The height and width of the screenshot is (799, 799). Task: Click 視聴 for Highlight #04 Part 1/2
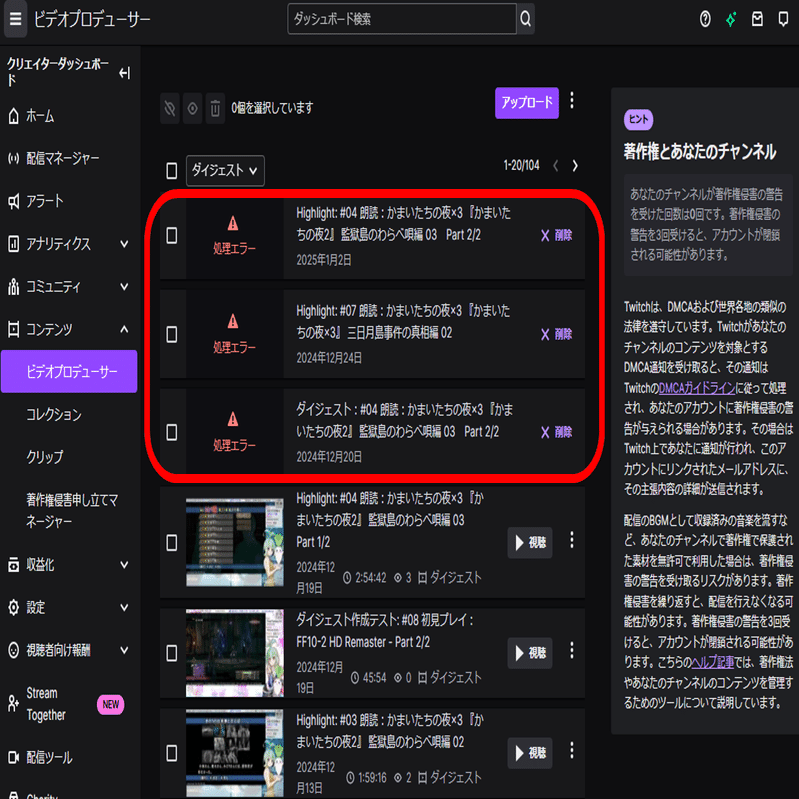[530, 543]
